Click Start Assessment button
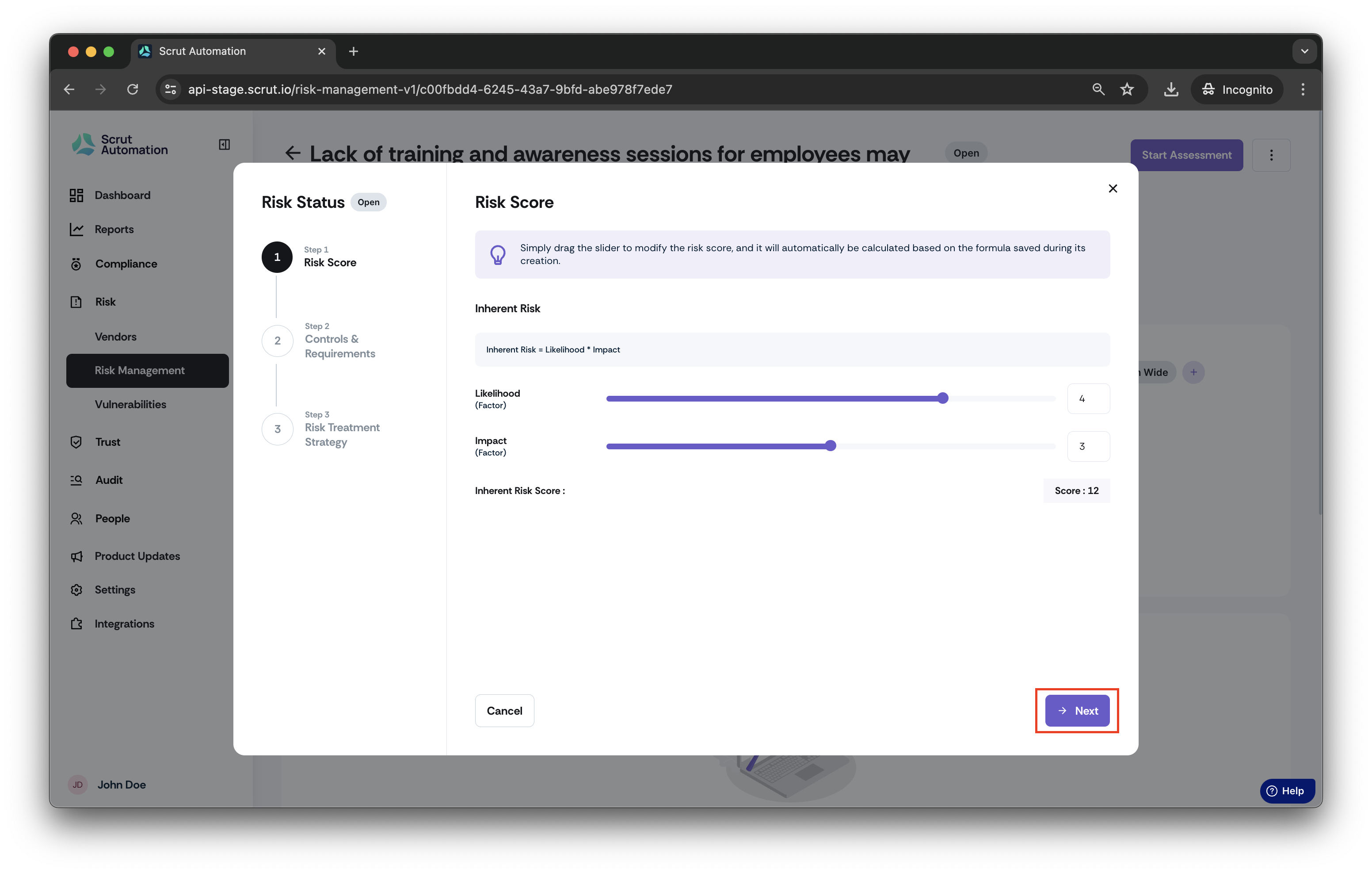 1186,155
